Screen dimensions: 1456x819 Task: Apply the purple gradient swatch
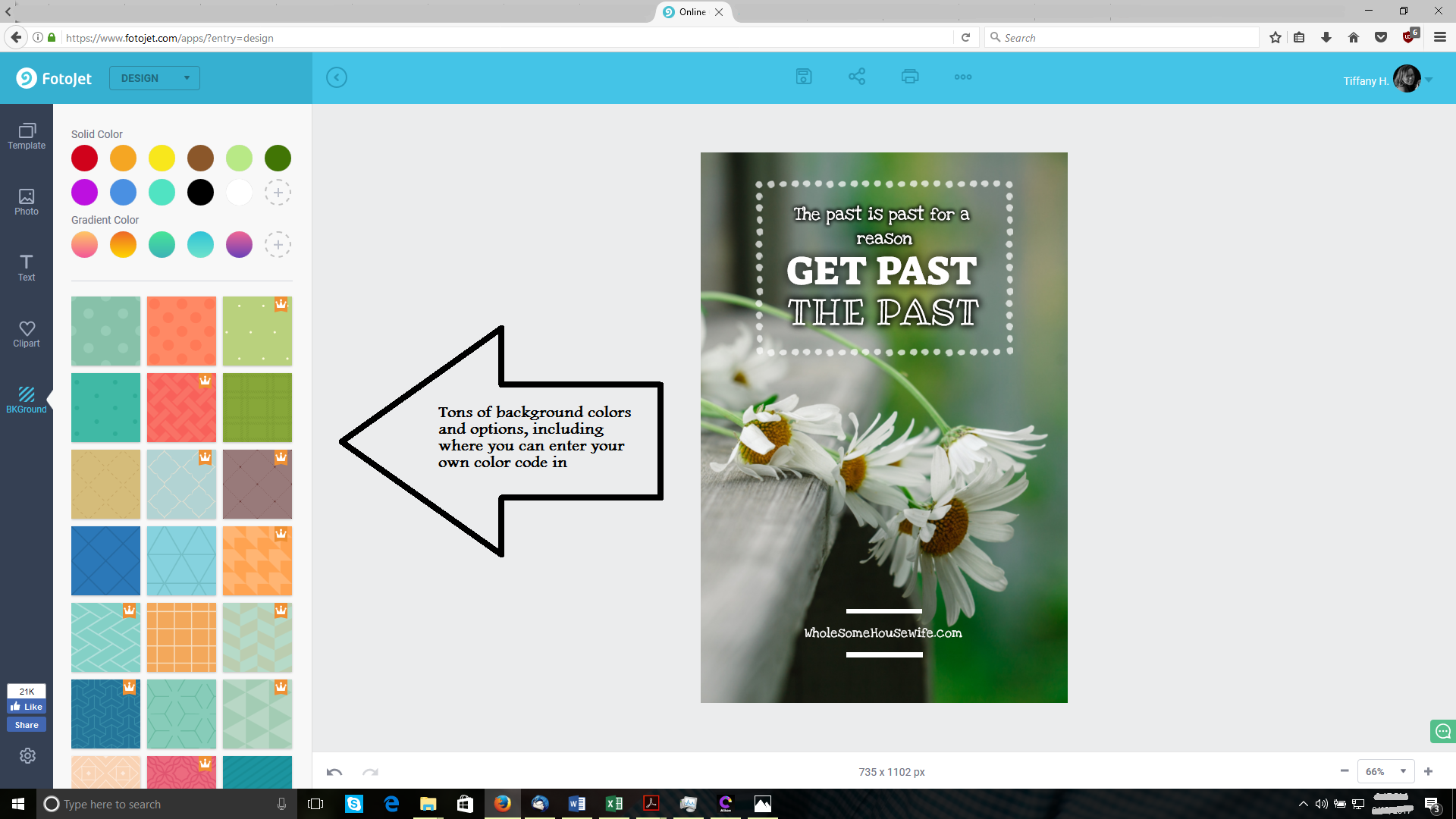pyautogui.click(x=239, y=245)
